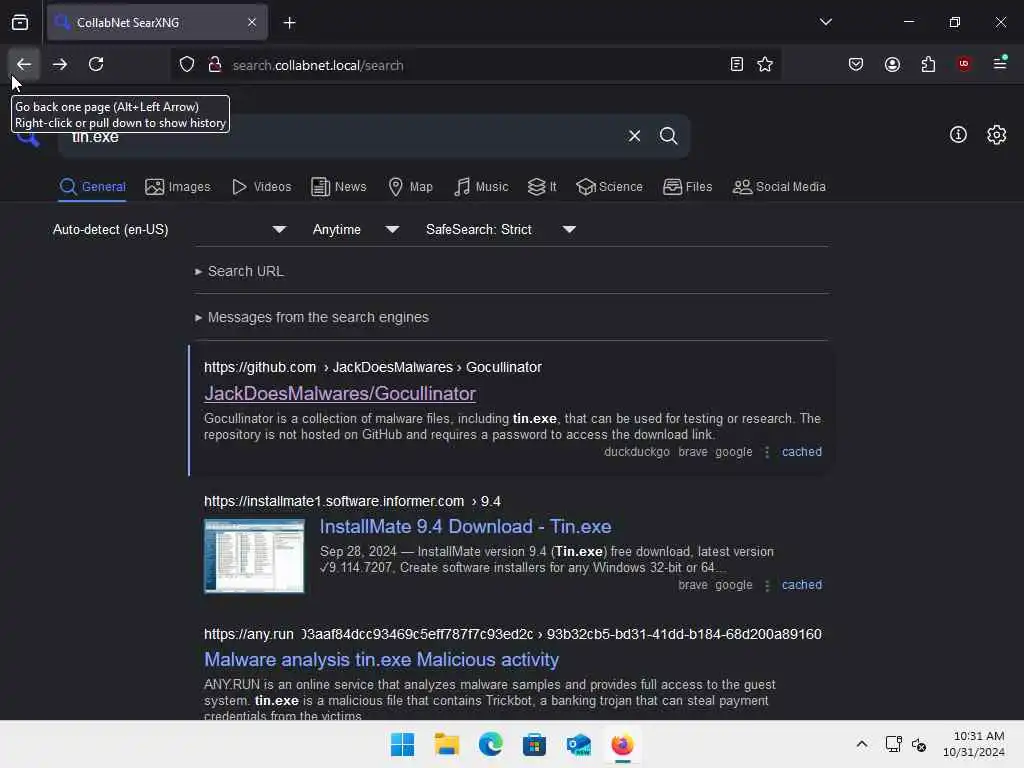Switch to the It category
This screenshot has height=768, width=1024.
point(542,187)
